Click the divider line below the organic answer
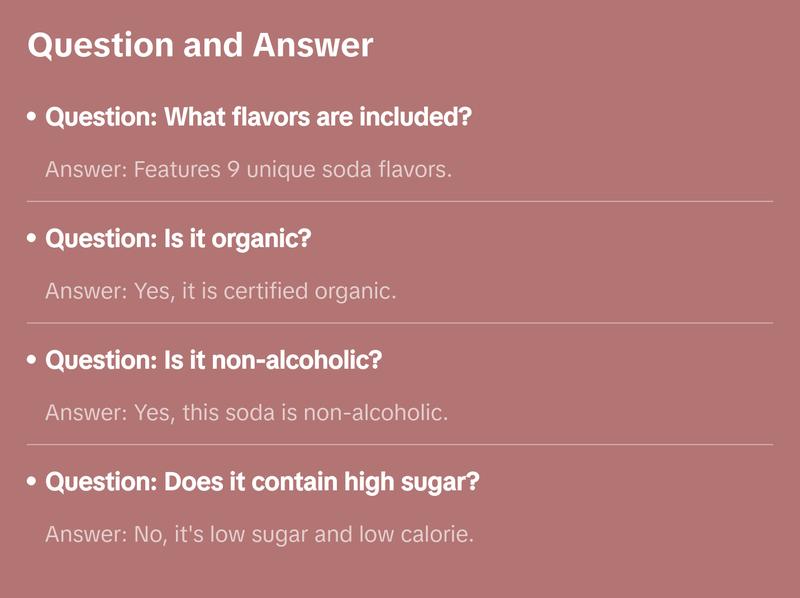 tap(400, 323)
